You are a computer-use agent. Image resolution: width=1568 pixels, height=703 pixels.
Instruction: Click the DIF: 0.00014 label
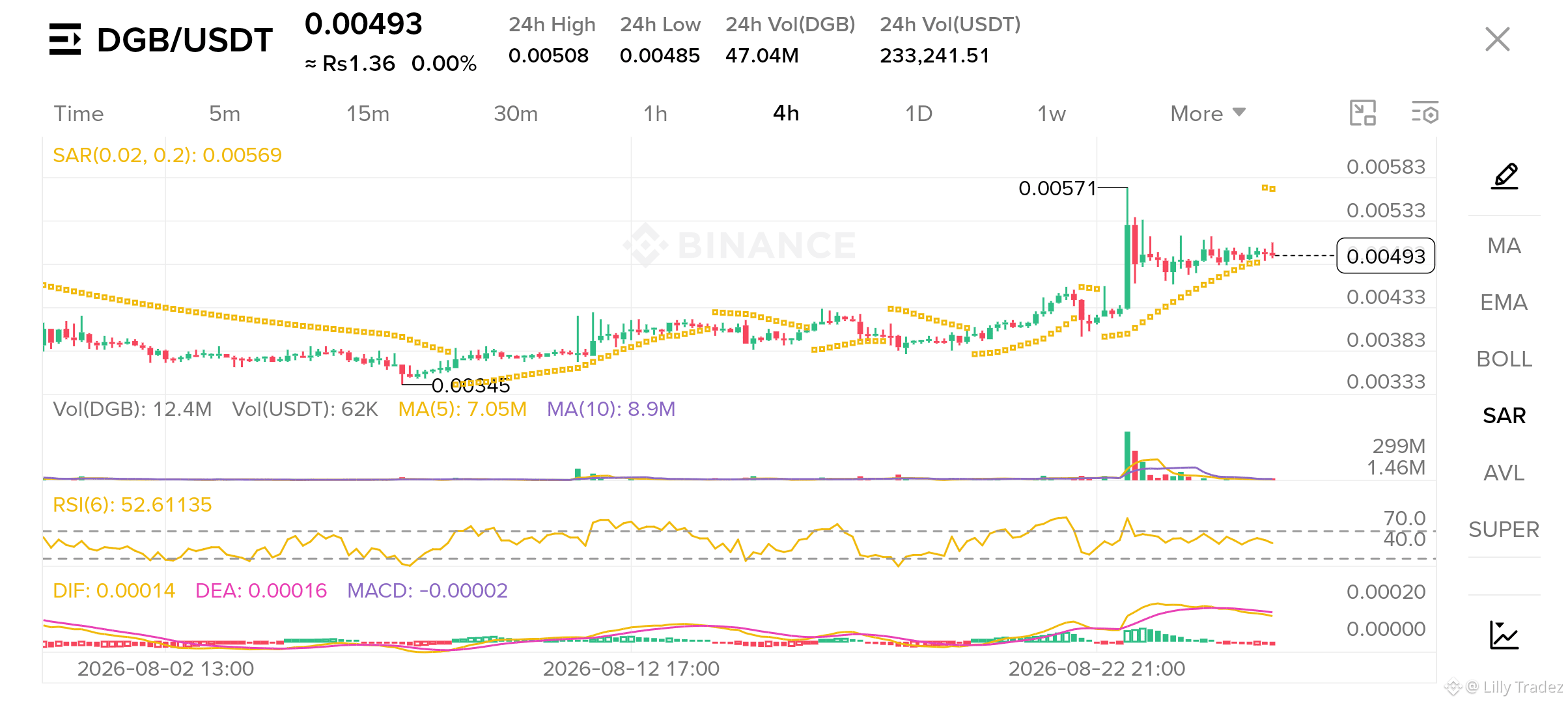114,590
